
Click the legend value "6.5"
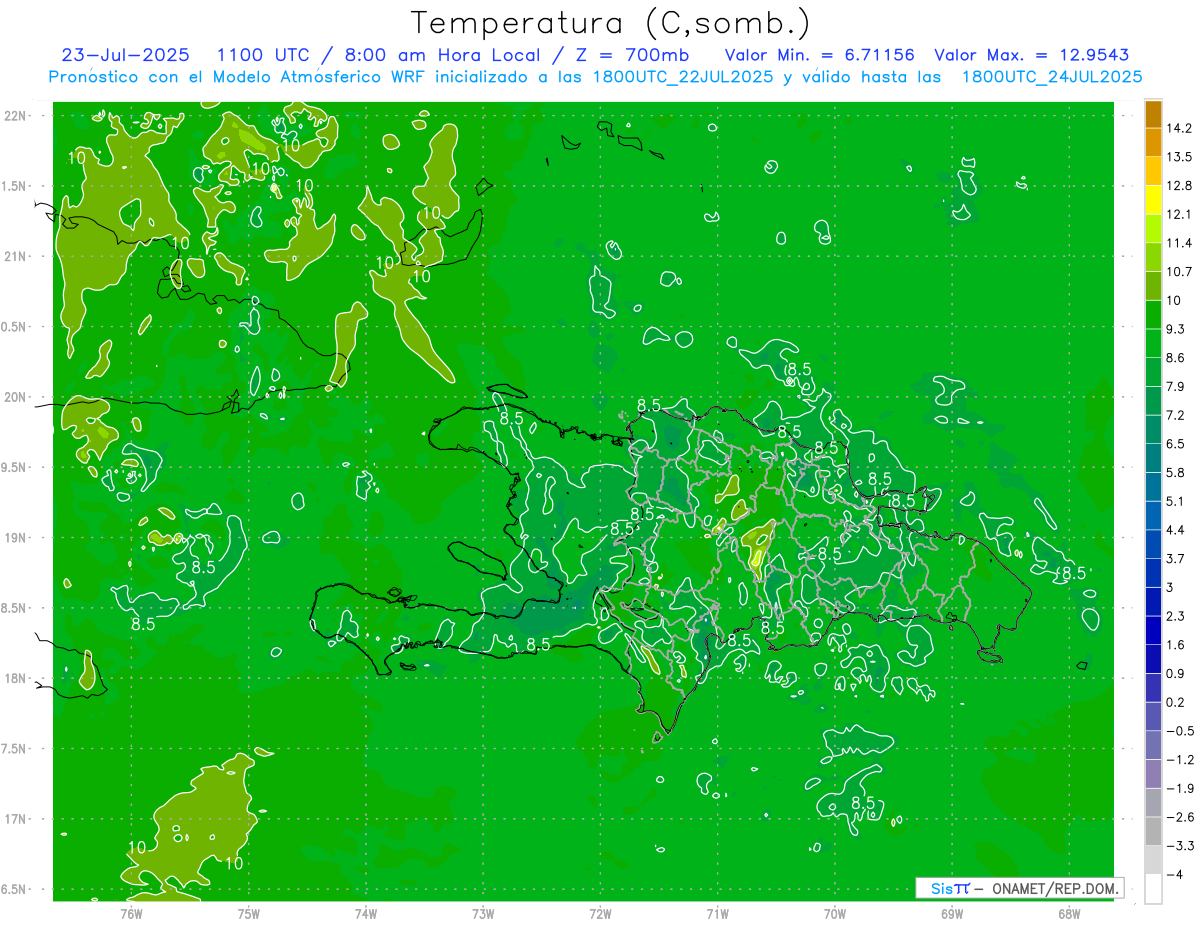(x=1176, y=444)
